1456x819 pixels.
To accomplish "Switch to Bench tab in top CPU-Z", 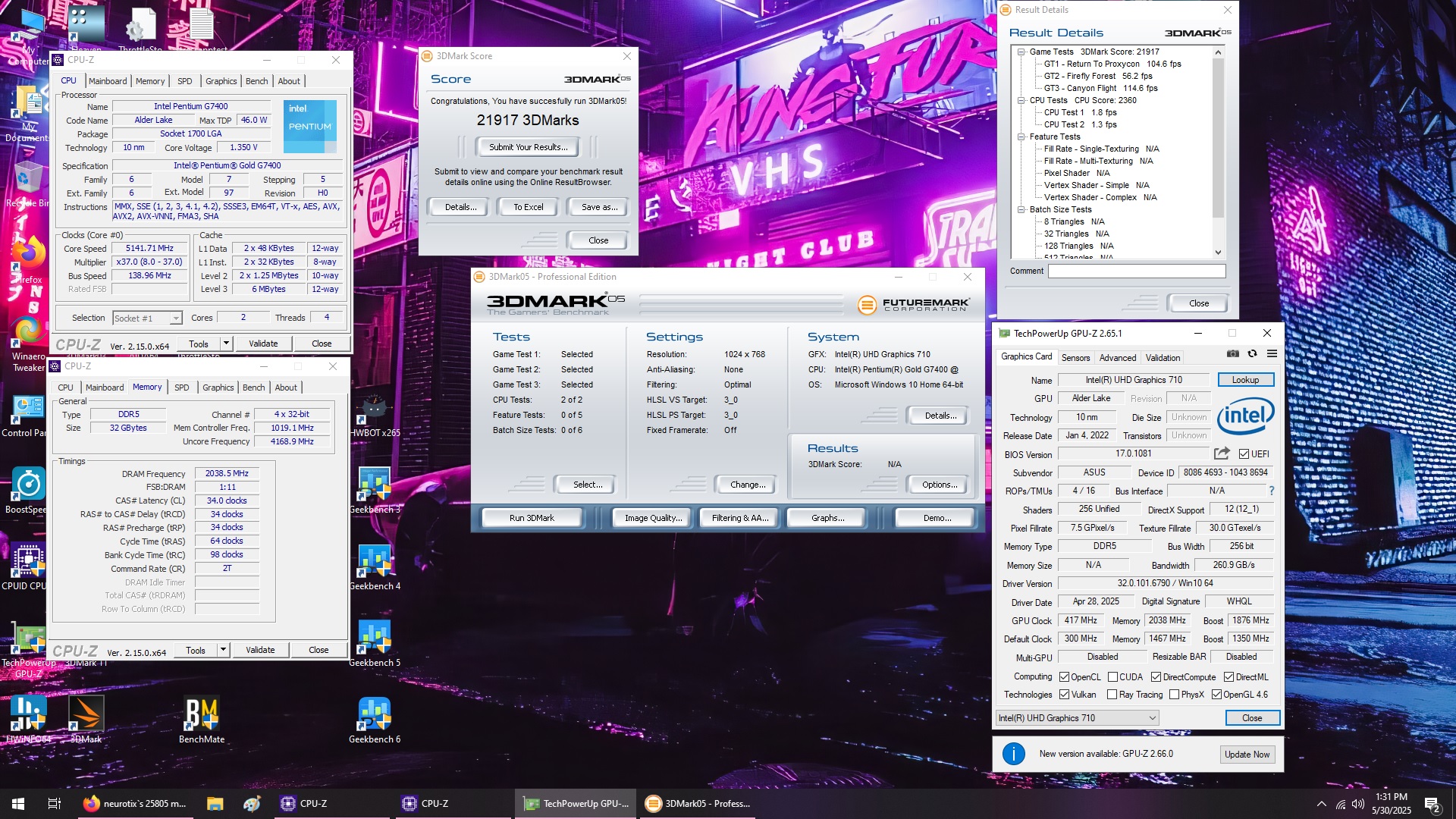I will (256, 81).
